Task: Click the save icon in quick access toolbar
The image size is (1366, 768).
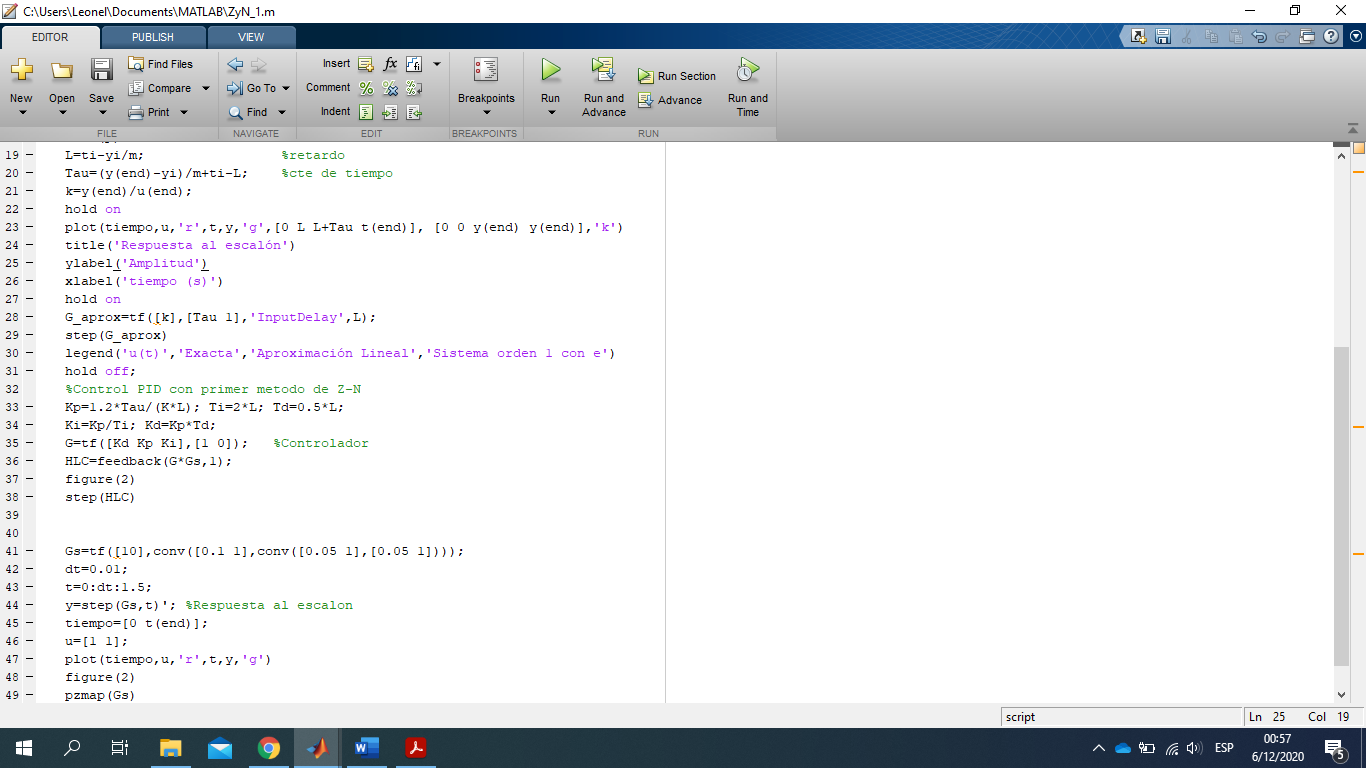Action: coord(1162,36)
